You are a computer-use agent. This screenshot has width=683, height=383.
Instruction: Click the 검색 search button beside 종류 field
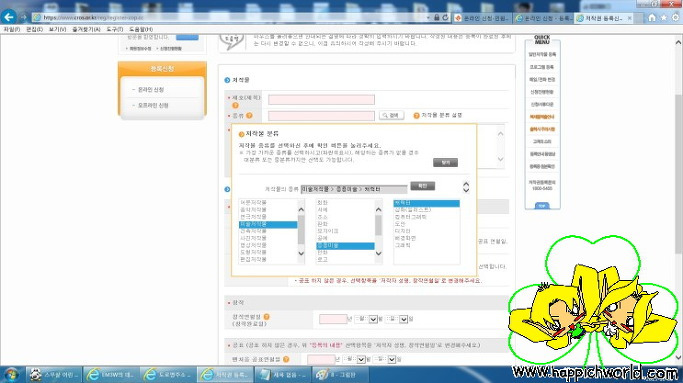click(391, 115)
